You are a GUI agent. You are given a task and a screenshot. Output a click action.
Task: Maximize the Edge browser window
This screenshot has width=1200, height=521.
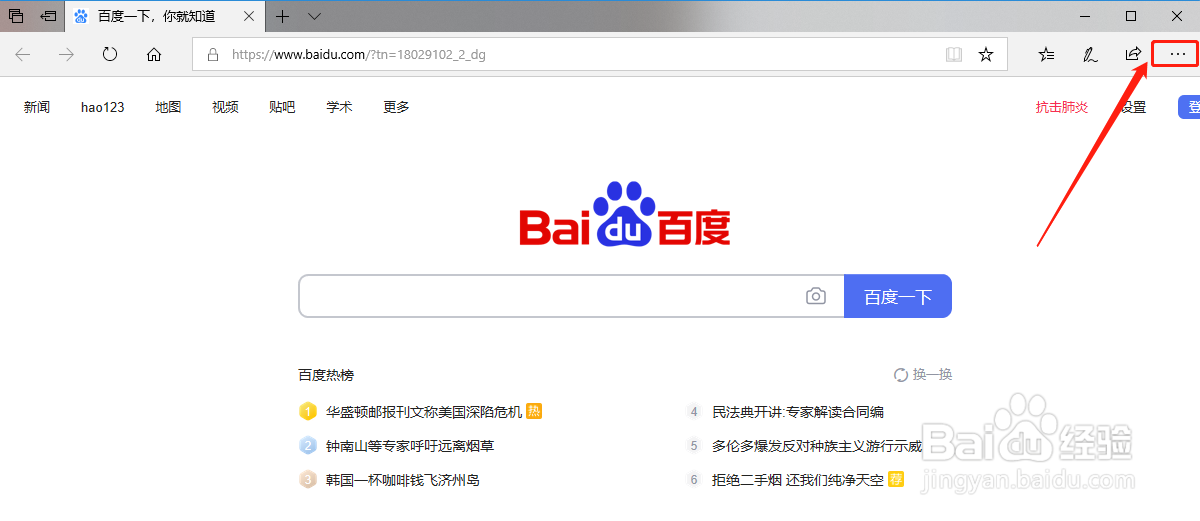click(1131, 16)
